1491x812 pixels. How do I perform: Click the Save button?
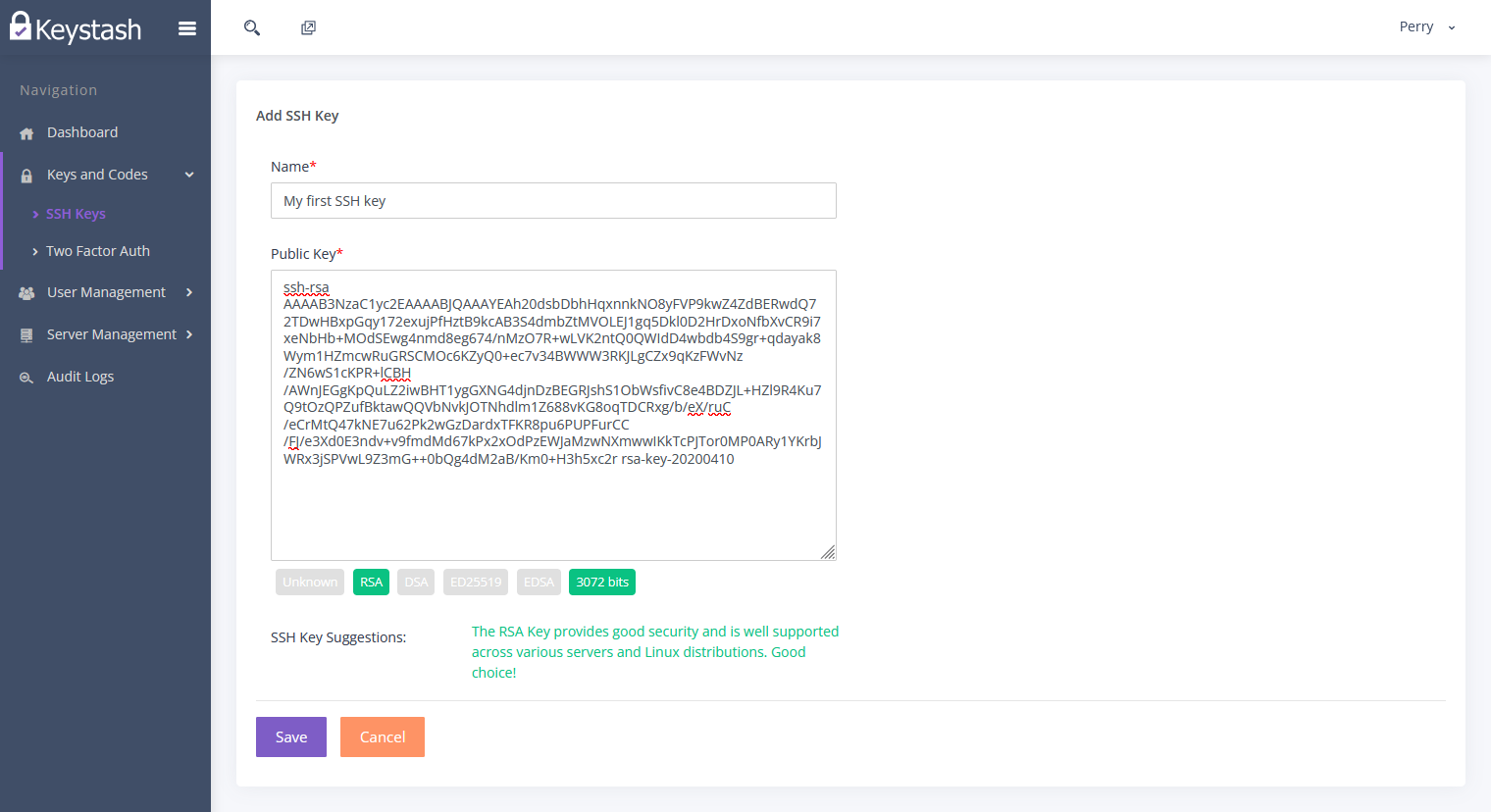coord(291,737)
